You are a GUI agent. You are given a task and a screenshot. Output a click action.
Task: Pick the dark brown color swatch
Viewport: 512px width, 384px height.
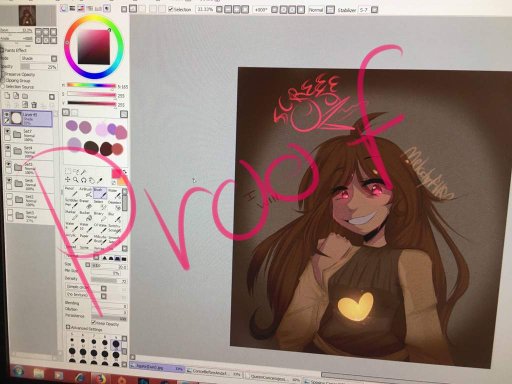[91, 147]
